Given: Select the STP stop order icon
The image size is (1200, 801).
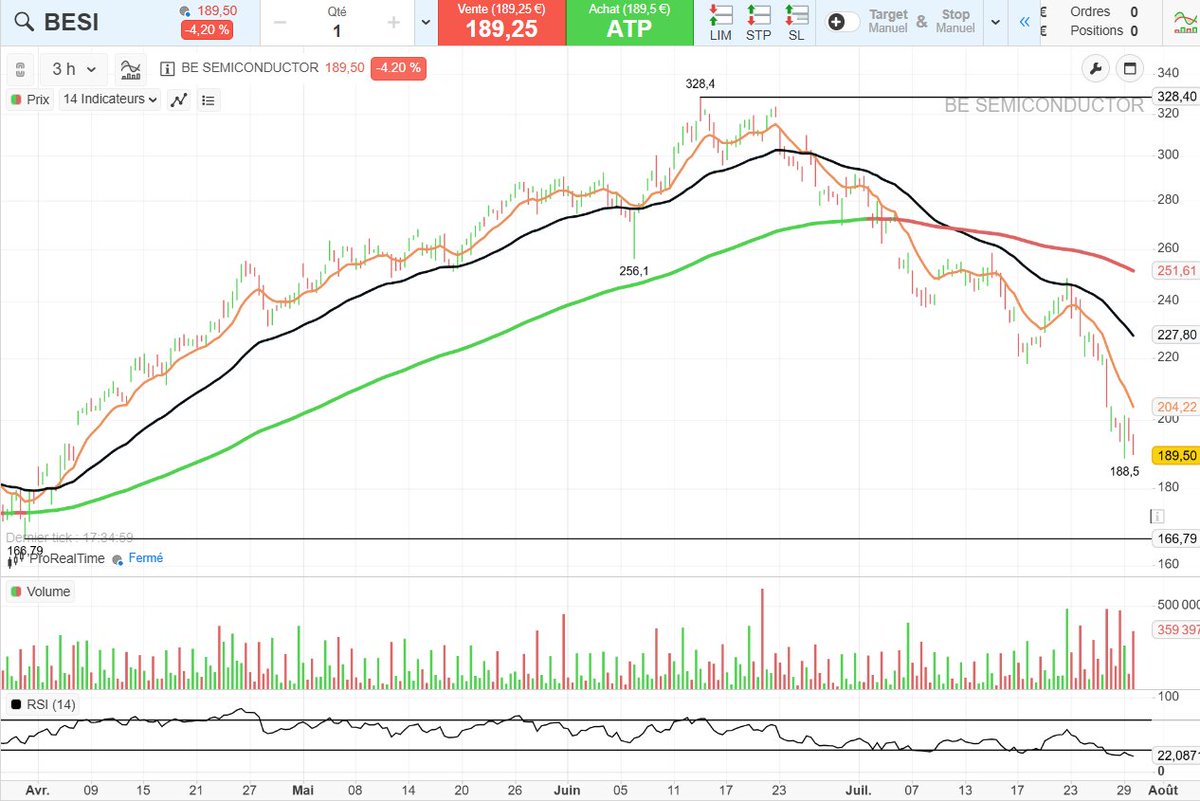Looking at the screenshot, I should pos(758,22).
